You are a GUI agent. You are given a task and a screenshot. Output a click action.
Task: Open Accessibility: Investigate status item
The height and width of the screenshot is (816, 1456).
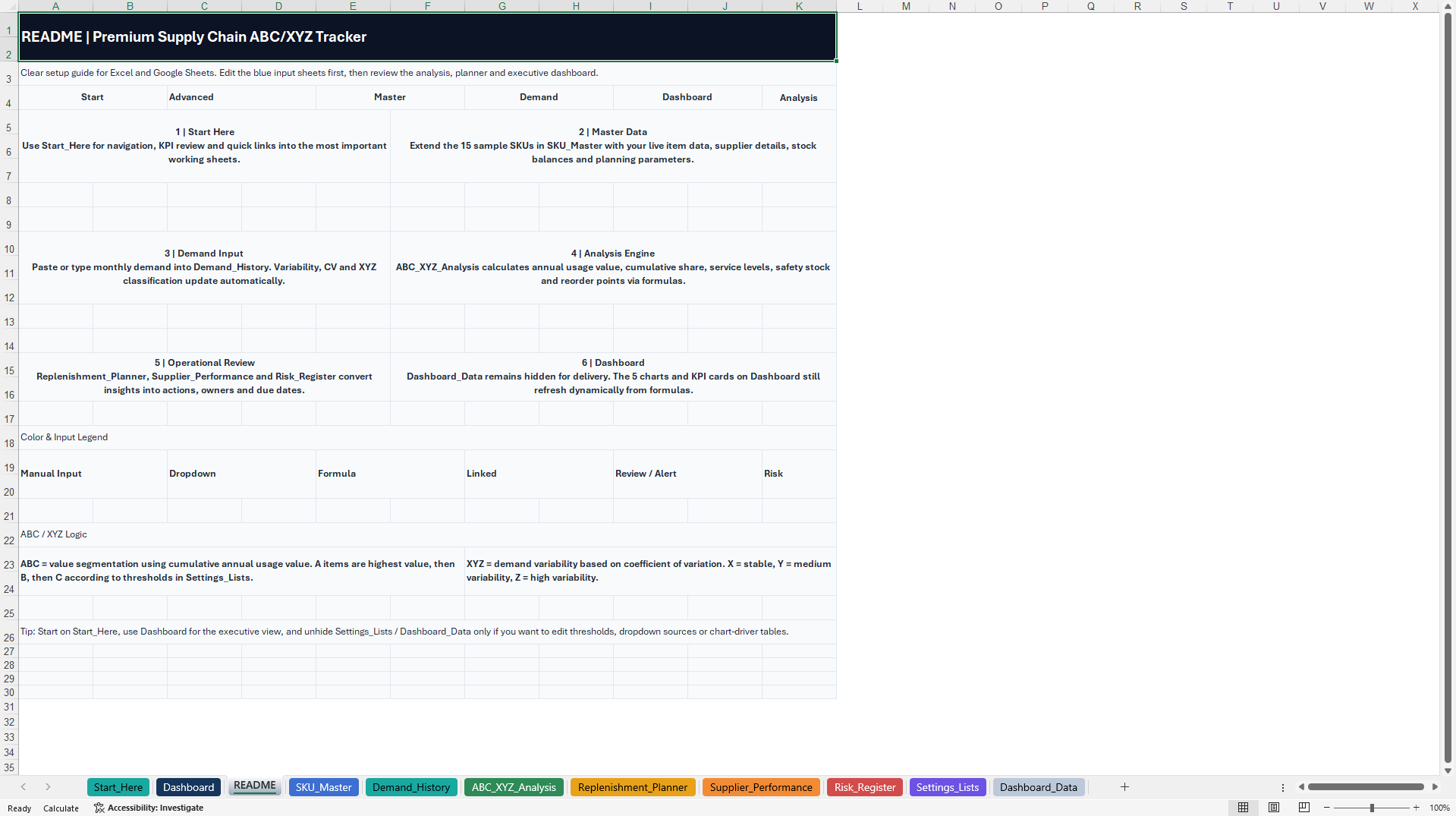[x=149, y=808]
